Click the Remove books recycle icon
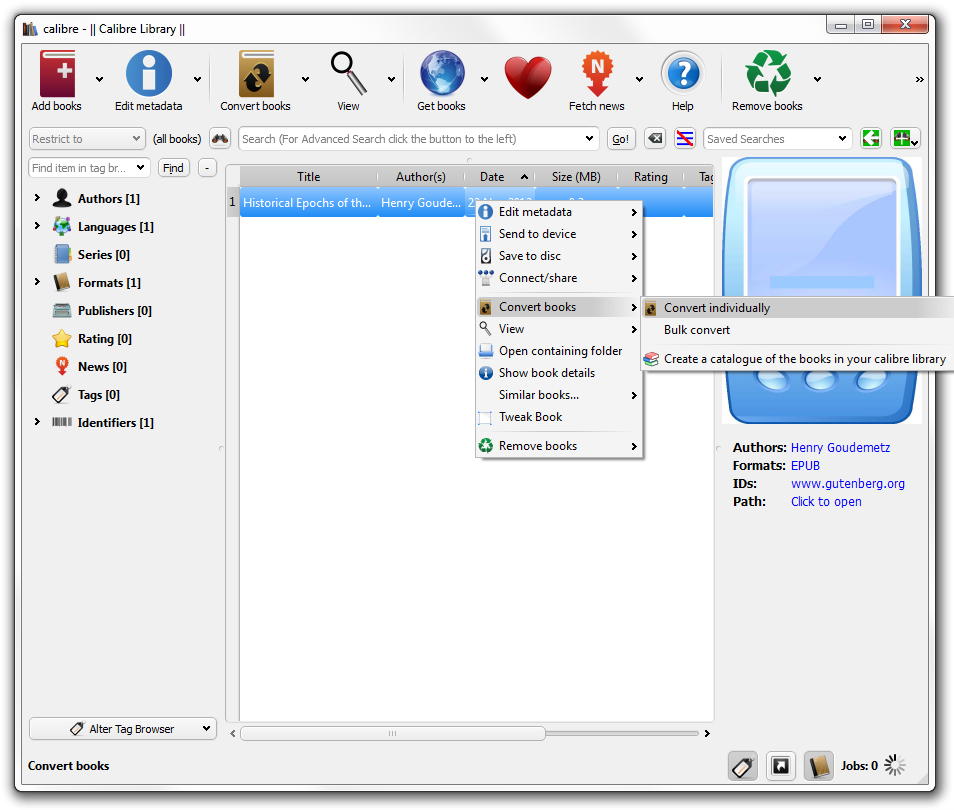Screen dimensions: 954x810 (768, 74)
